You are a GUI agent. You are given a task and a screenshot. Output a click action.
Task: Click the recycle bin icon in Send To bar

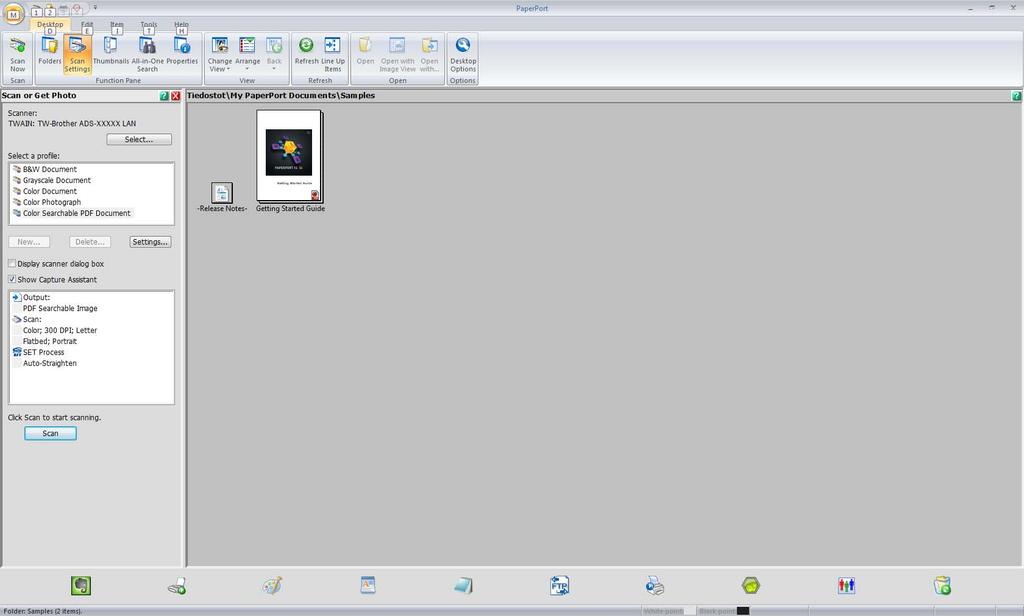pos(942,585)
